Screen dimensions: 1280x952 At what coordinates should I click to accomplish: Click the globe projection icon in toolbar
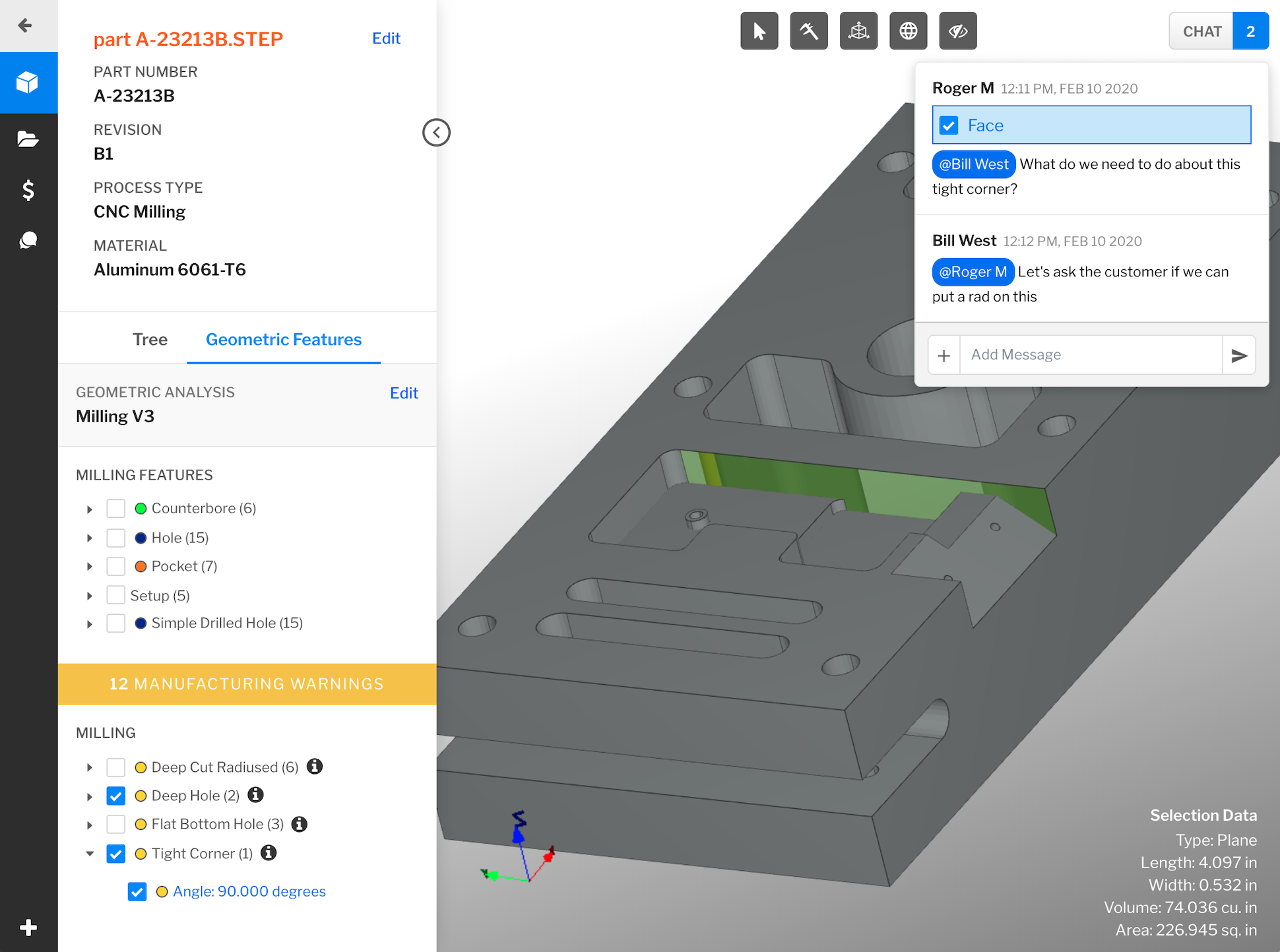(909, 30)
